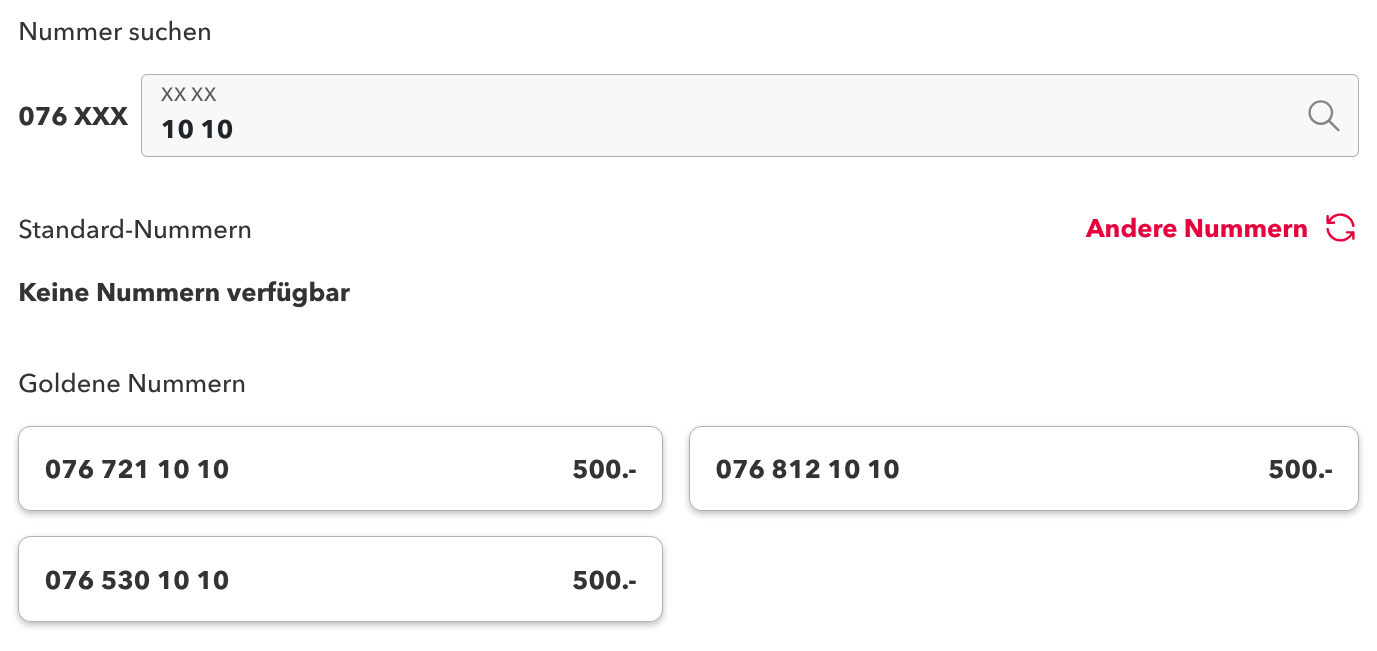Click the Nummer suchen label
This screenshot has height=651, width=1377.
pyautogui.click(x=115, y=31)
